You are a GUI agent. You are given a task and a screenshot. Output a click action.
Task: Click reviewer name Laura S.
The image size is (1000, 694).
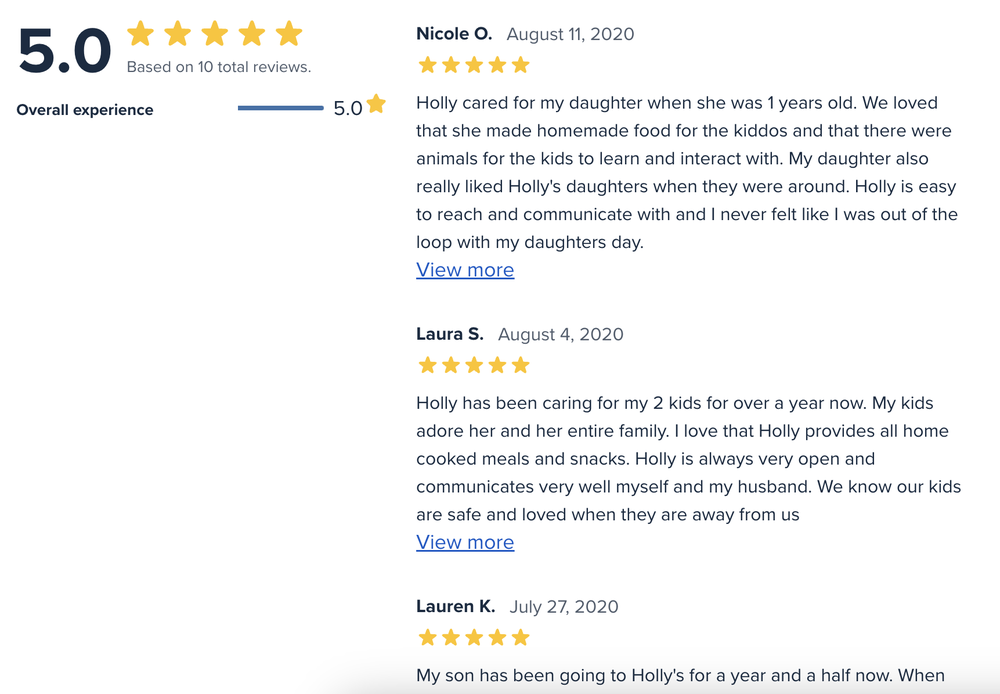(x=450, y=334)
